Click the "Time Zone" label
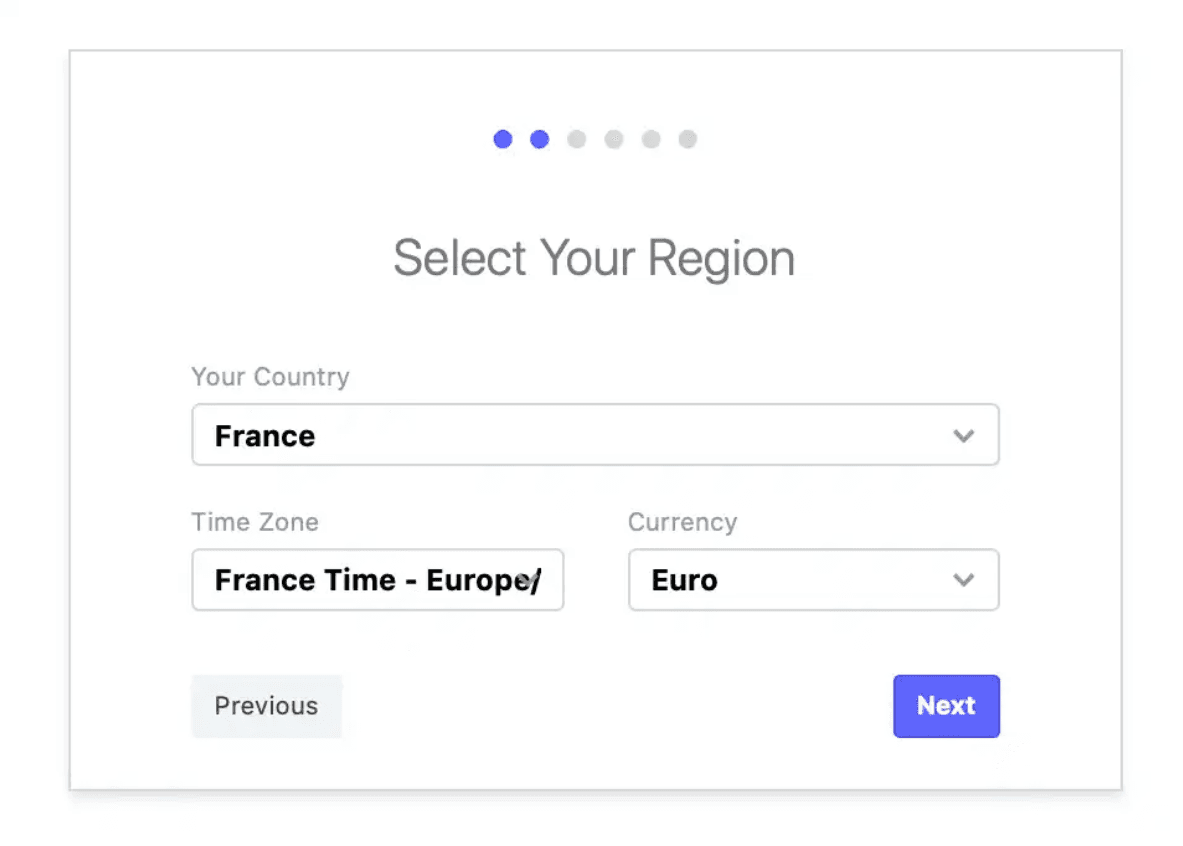The width and height of the screenshot is (1183, 846). [x=255, y=522]
